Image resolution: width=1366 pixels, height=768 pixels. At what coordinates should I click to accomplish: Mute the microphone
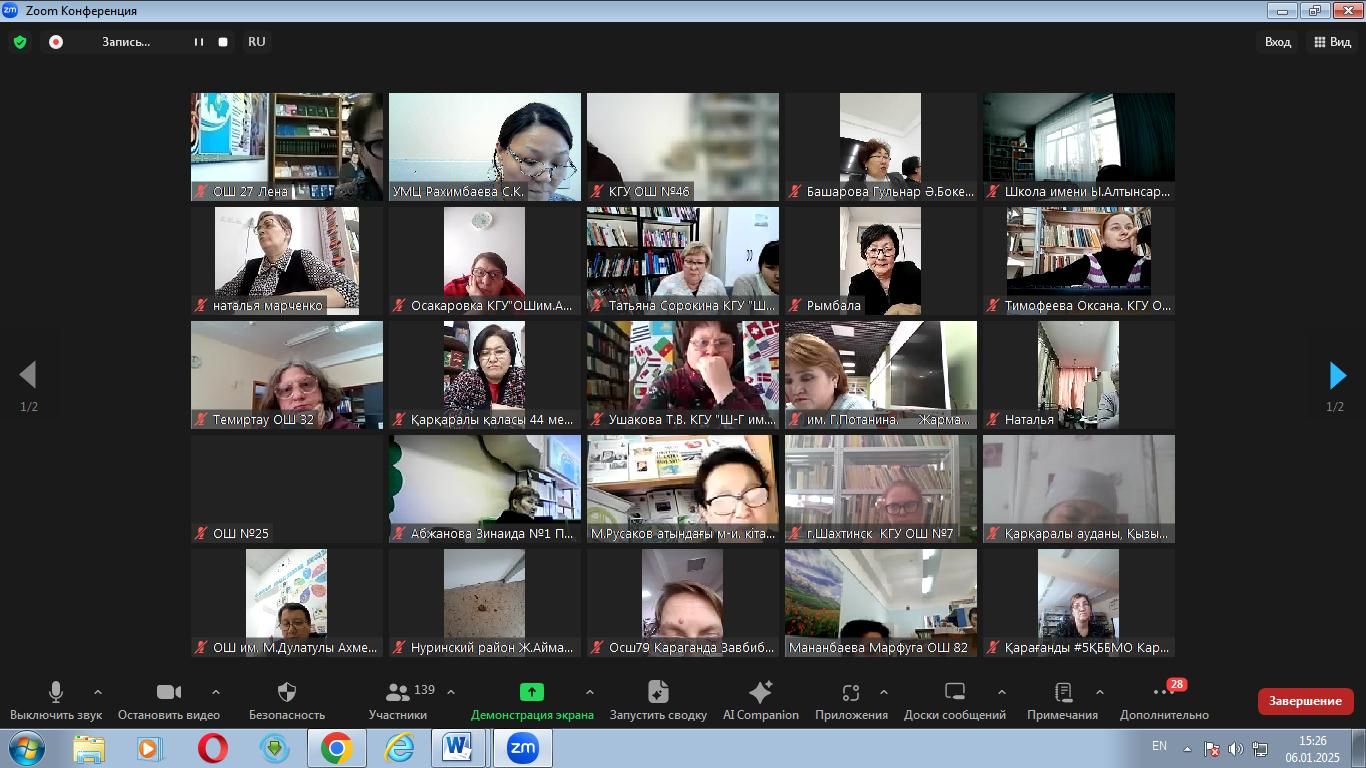(x=56, y=692)
